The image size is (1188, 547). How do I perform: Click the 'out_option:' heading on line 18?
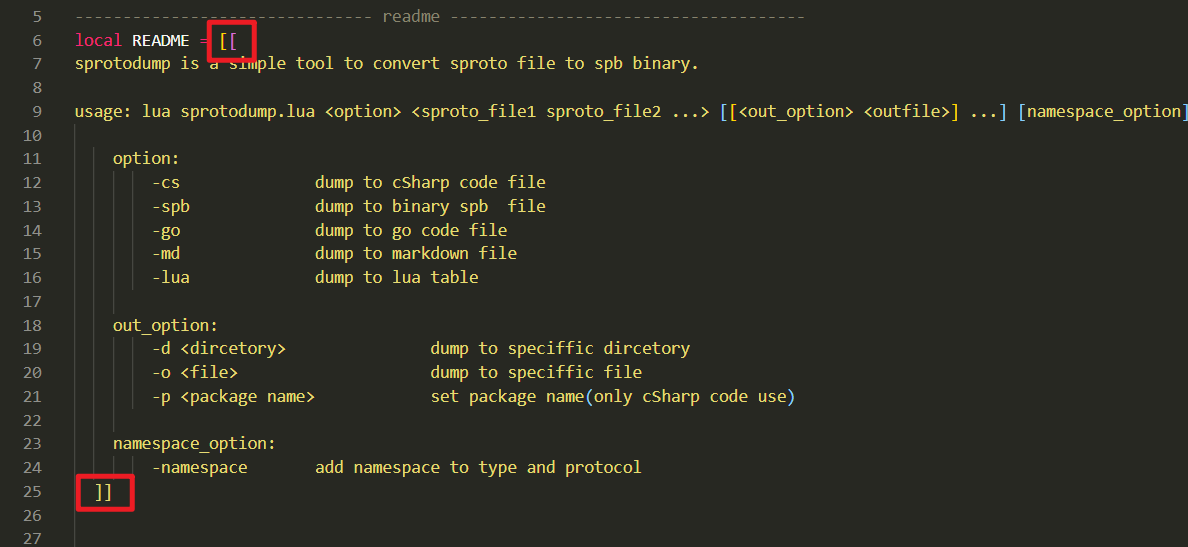coord(165,325)
